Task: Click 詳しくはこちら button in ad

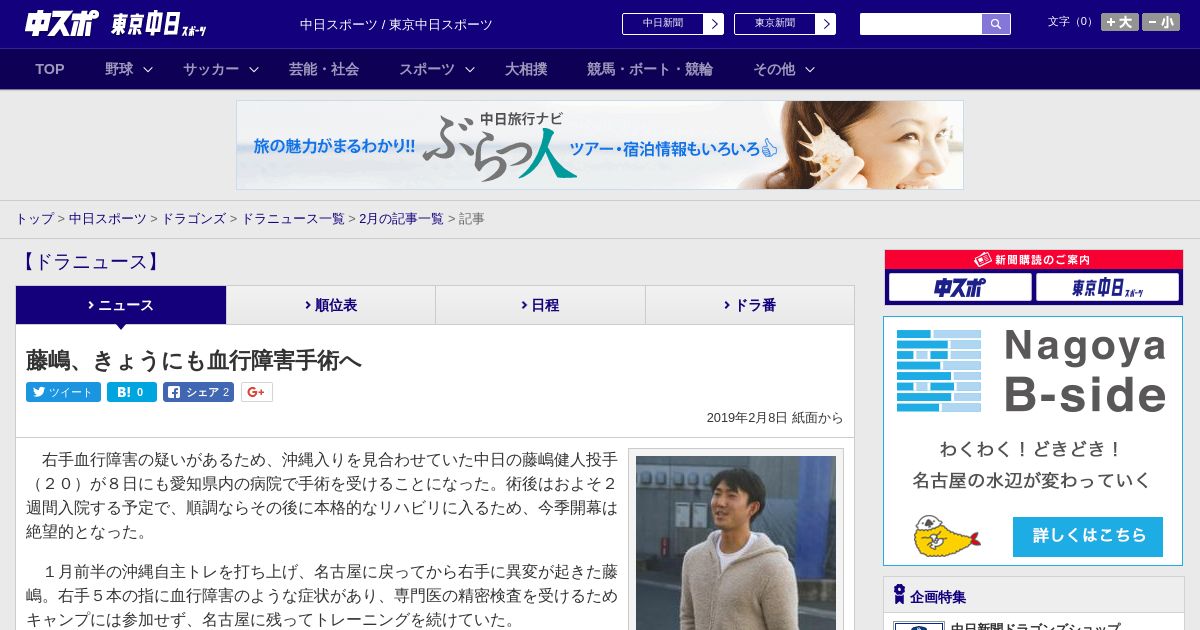Action: tap(1088, 536)
